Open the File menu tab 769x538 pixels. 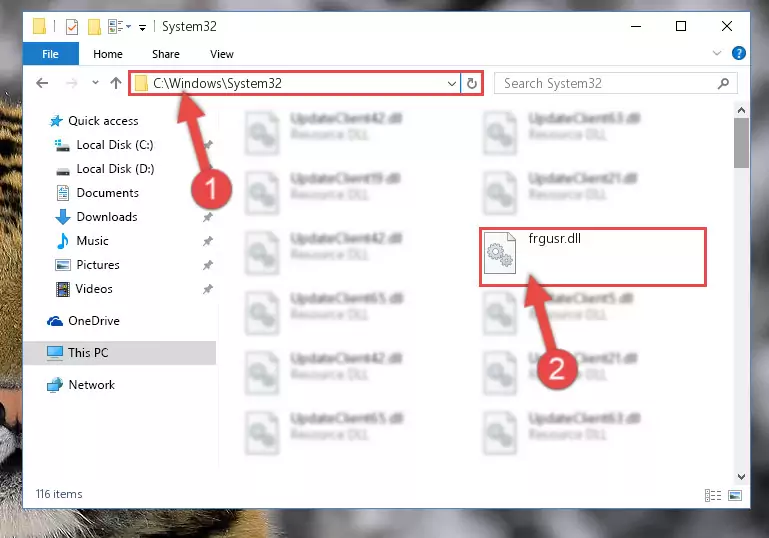point(51,53)
